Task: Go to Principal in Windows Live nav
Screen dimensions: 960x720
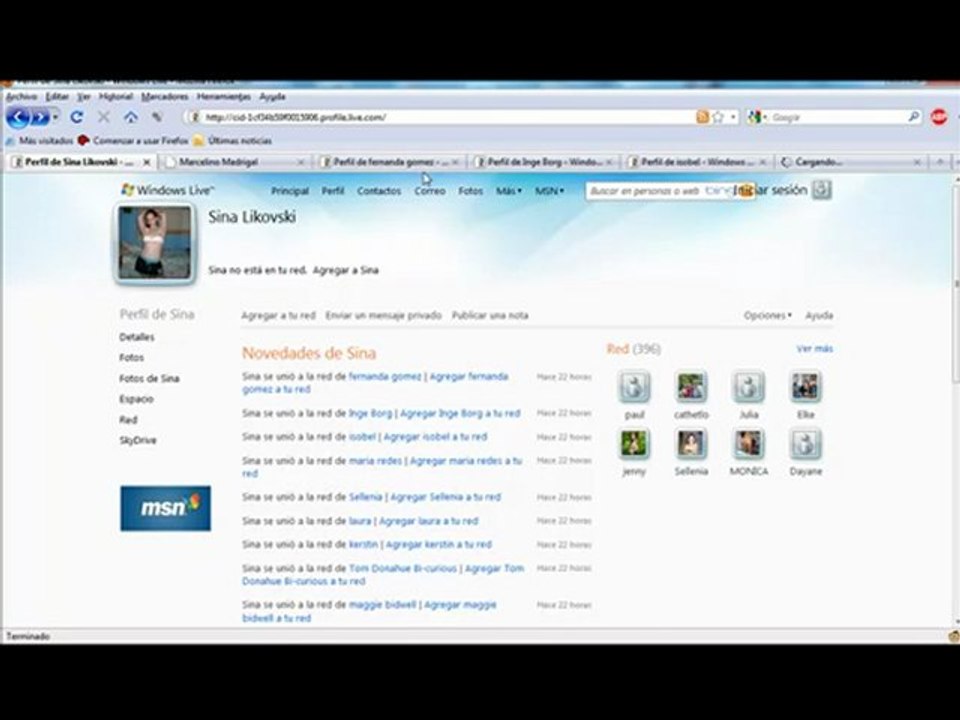Action: 290,191
